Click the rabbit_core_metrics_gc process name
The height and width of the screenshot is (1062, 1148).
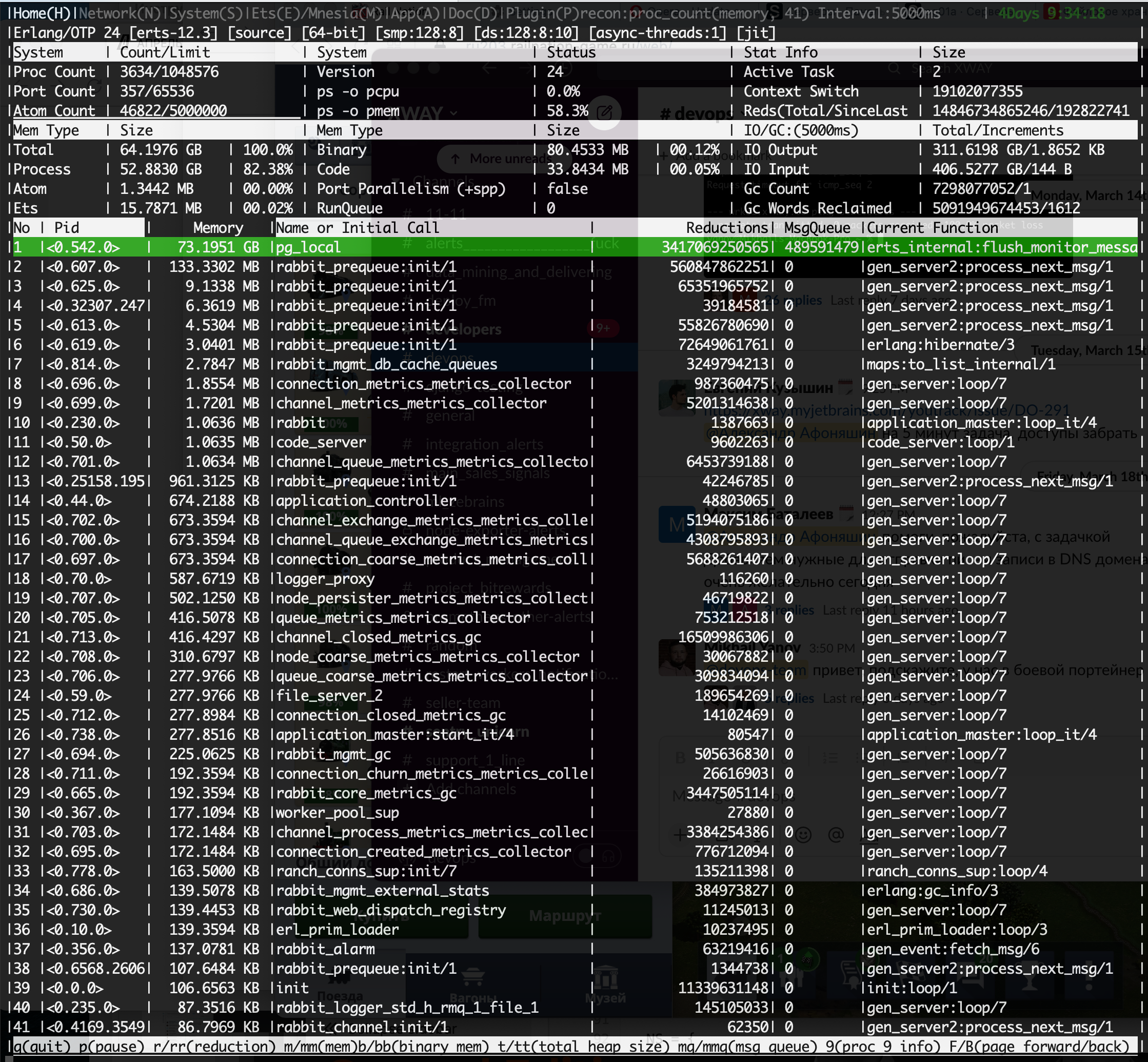366,793
